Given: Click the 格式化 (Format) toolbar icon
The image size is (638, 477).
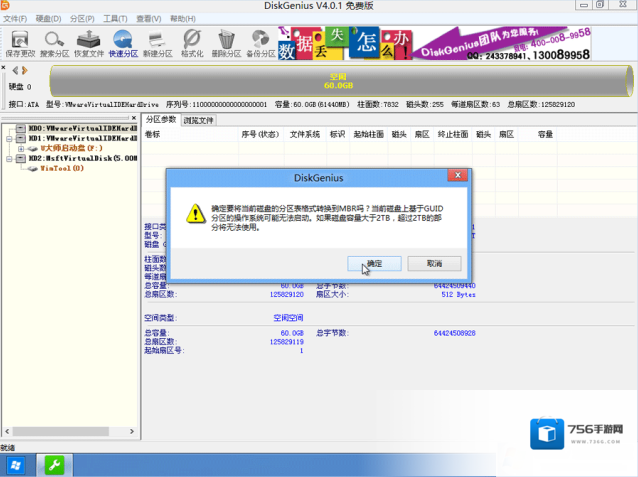Looking at the screenshot, I should point(193,42).
